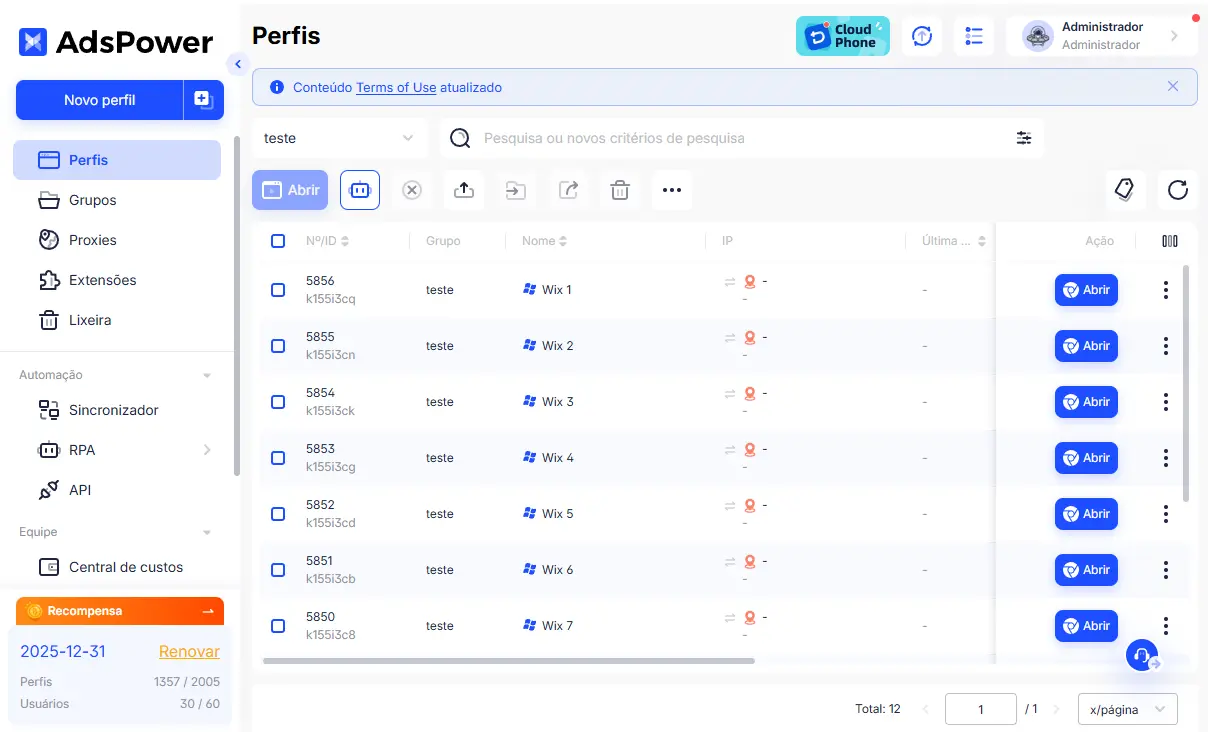Open the column settings icon
The width and height of the screenshot is (1208, 732).
pos(1169,241)
